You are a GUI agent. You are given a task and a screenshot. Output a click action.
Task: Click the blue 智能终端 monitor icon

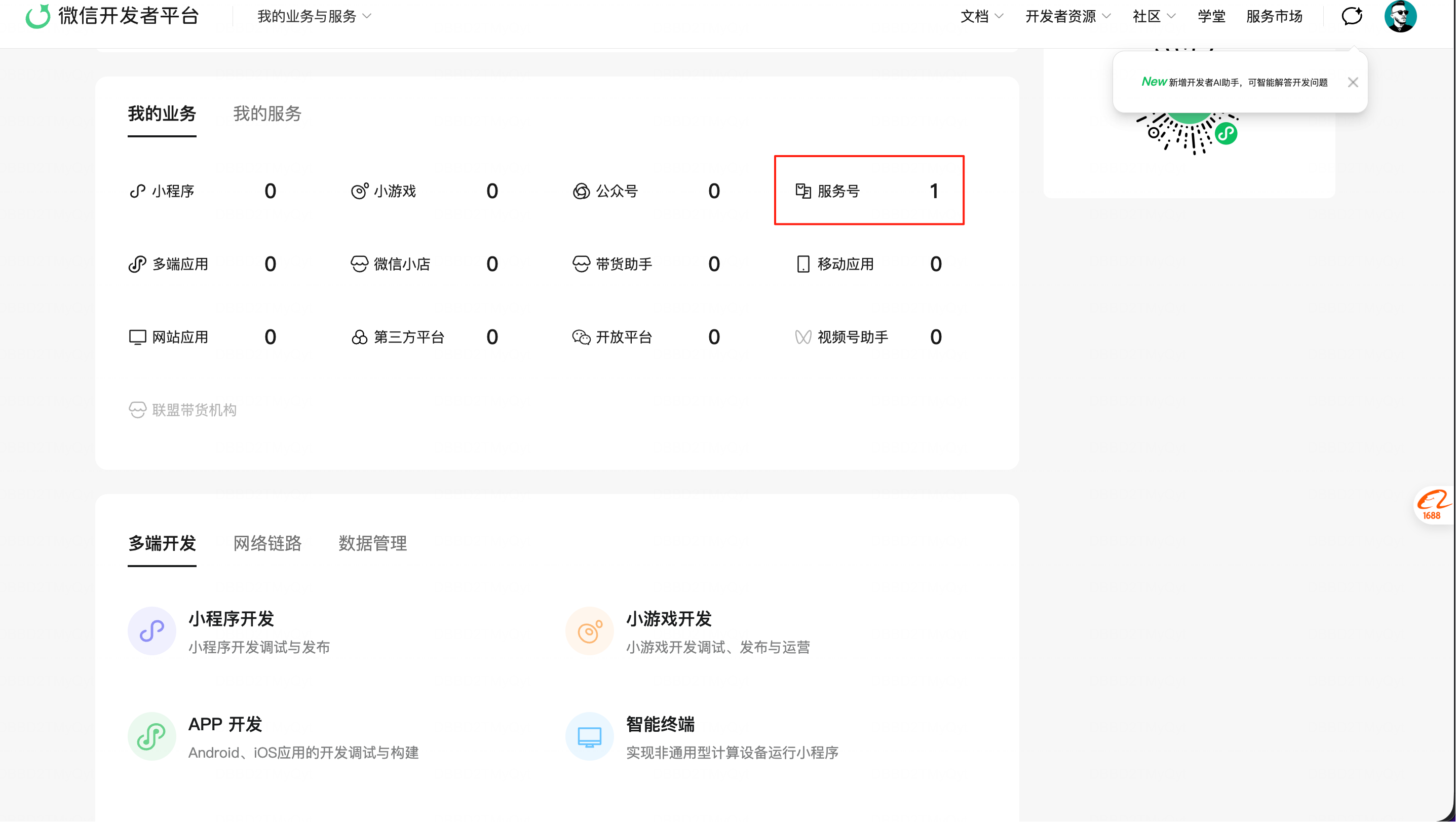pos(590,736)
